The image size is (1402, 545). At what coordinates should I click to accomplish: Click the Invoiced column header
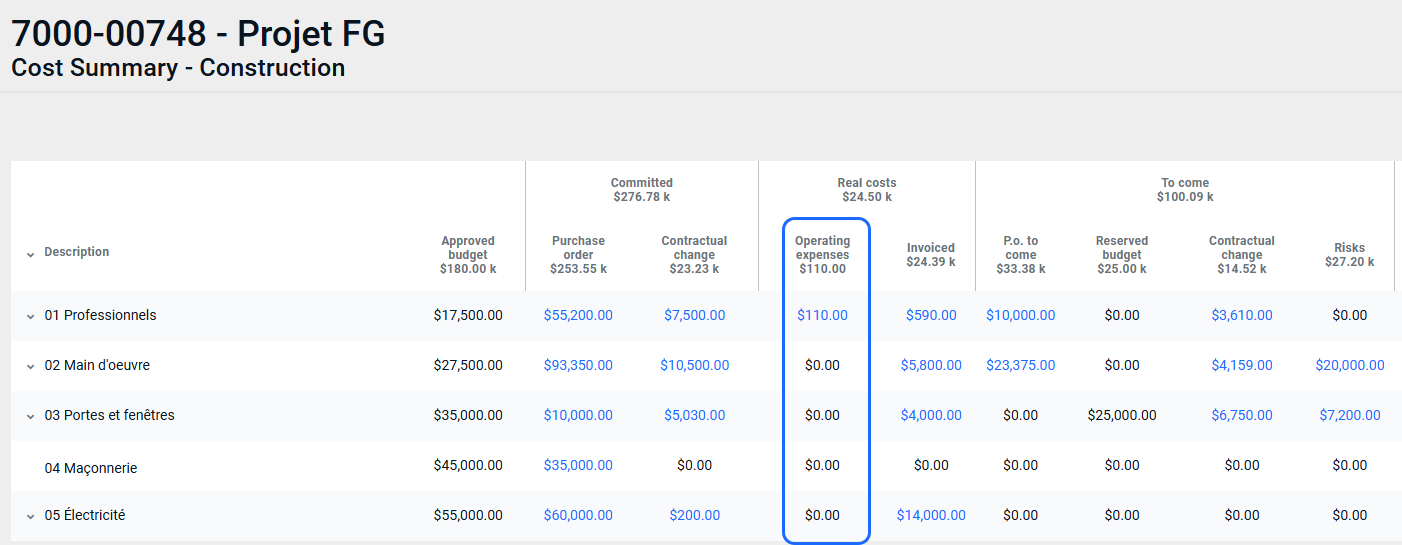931,255
